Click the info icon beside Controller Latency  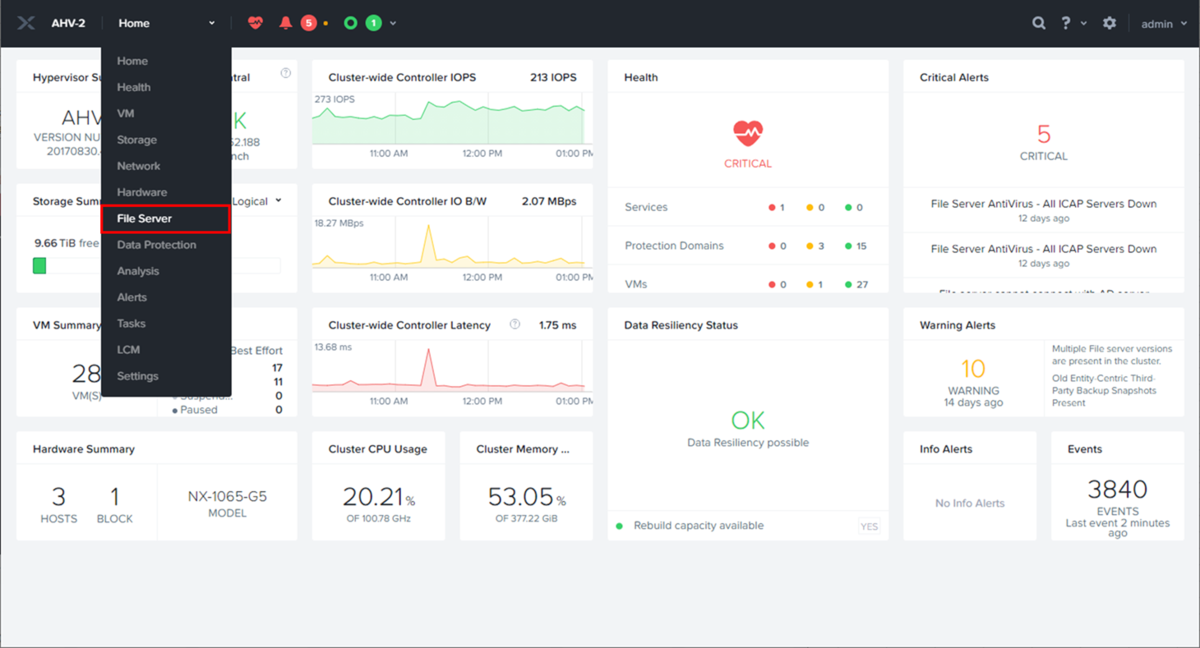[515, 324]
